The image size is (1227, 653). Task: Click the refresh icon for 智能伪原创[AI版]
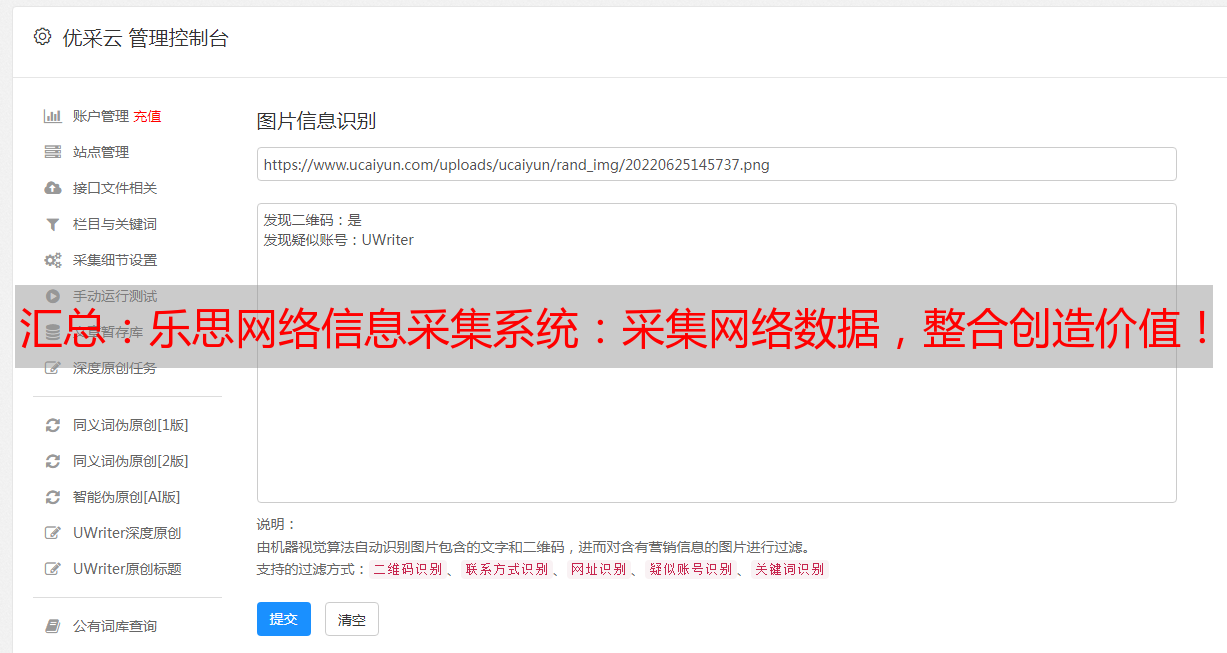click(53, 497)
